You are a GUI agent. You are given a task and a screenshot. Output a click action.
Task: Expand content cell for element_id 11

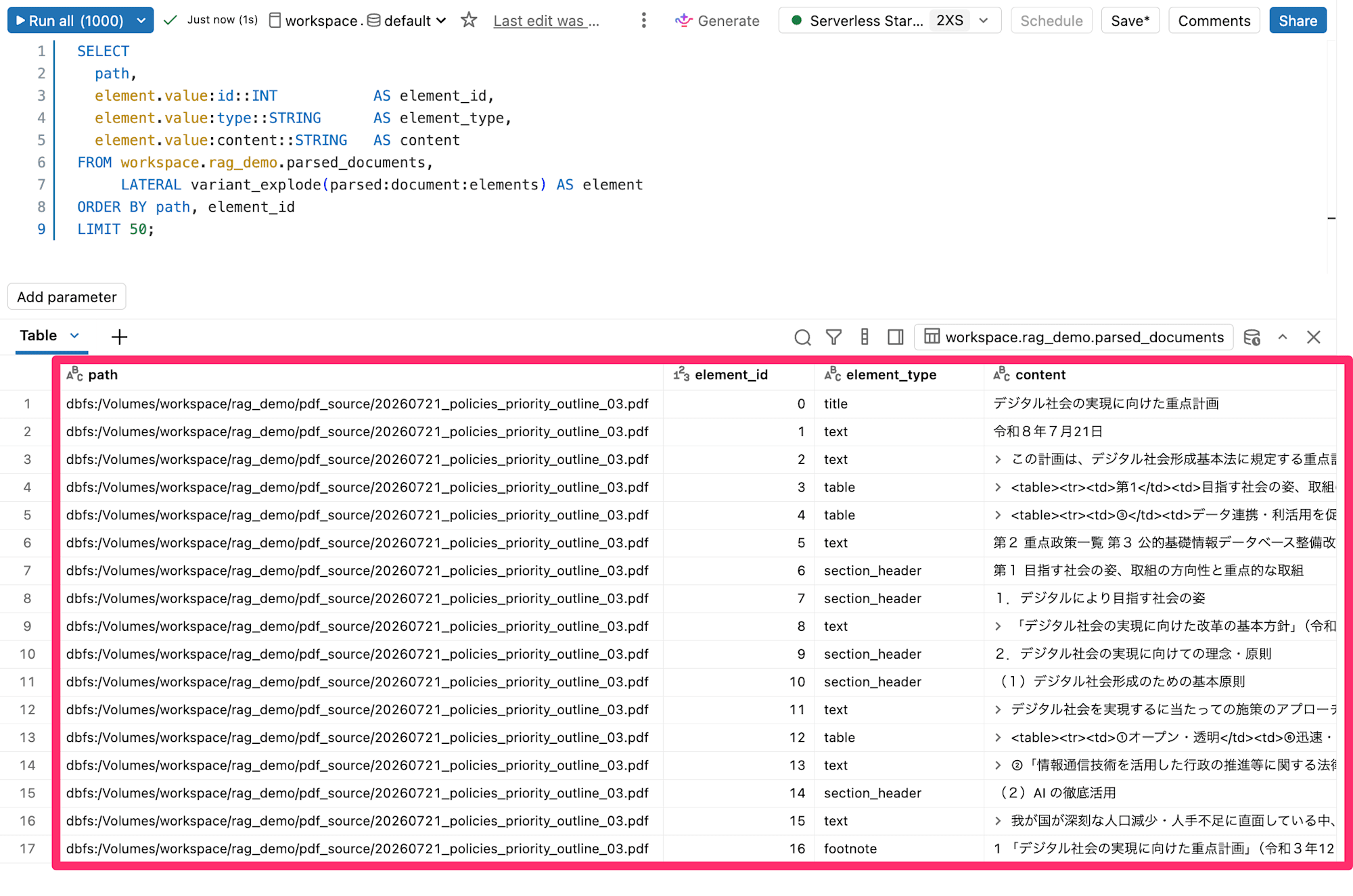coord(998,710)
